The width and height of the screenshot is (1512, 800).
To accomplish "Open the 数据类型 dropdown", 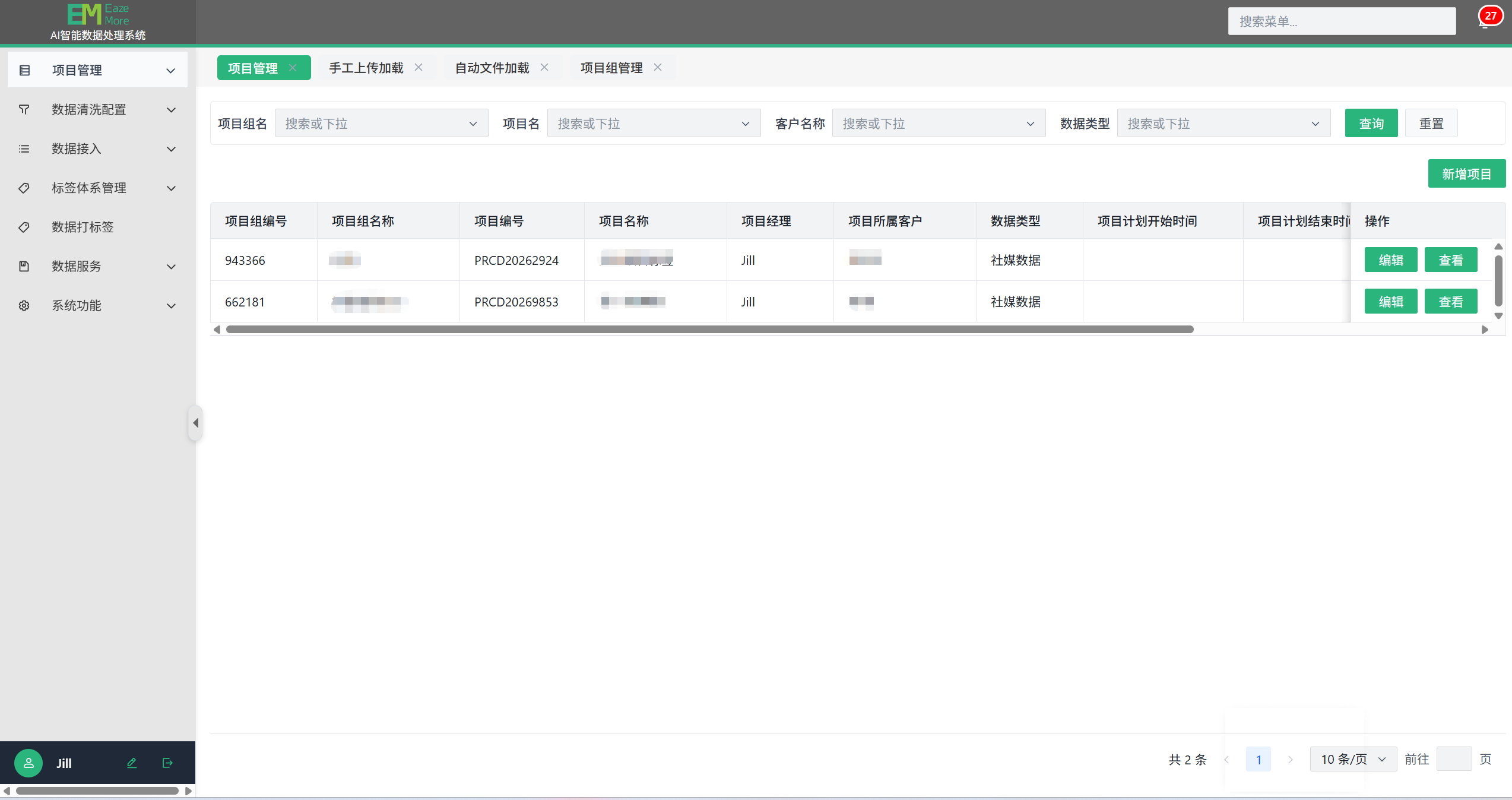I will 1223,124.
